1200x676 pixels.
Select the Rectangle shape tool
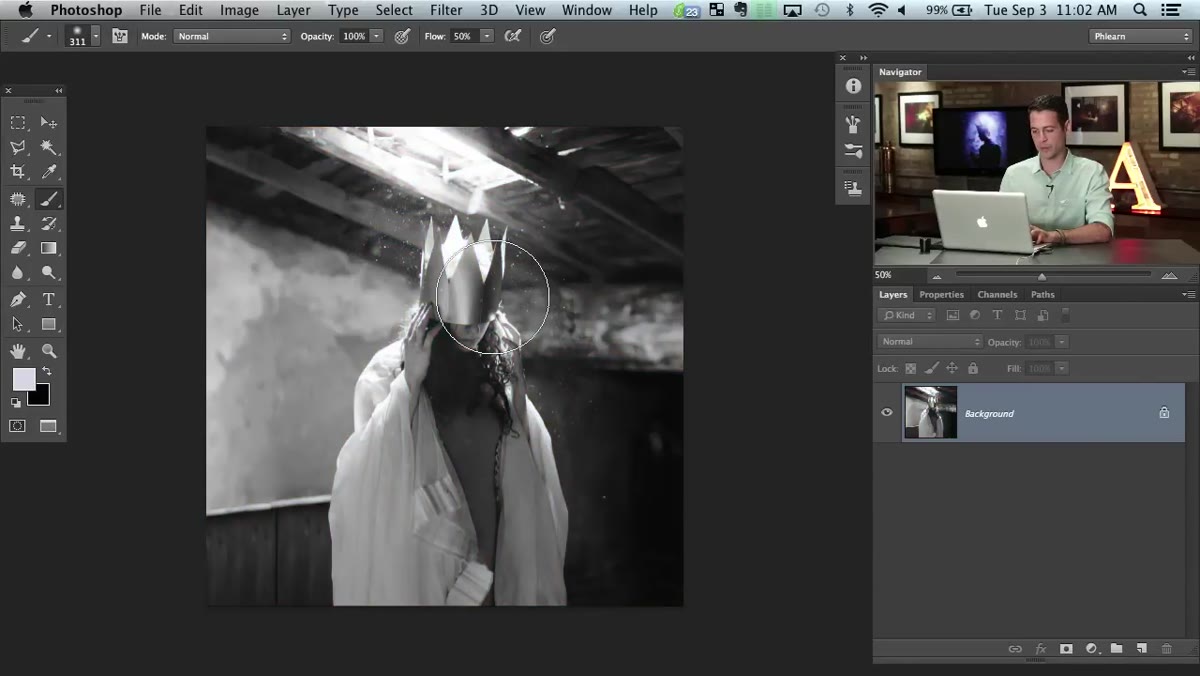[x=48, y=325]
